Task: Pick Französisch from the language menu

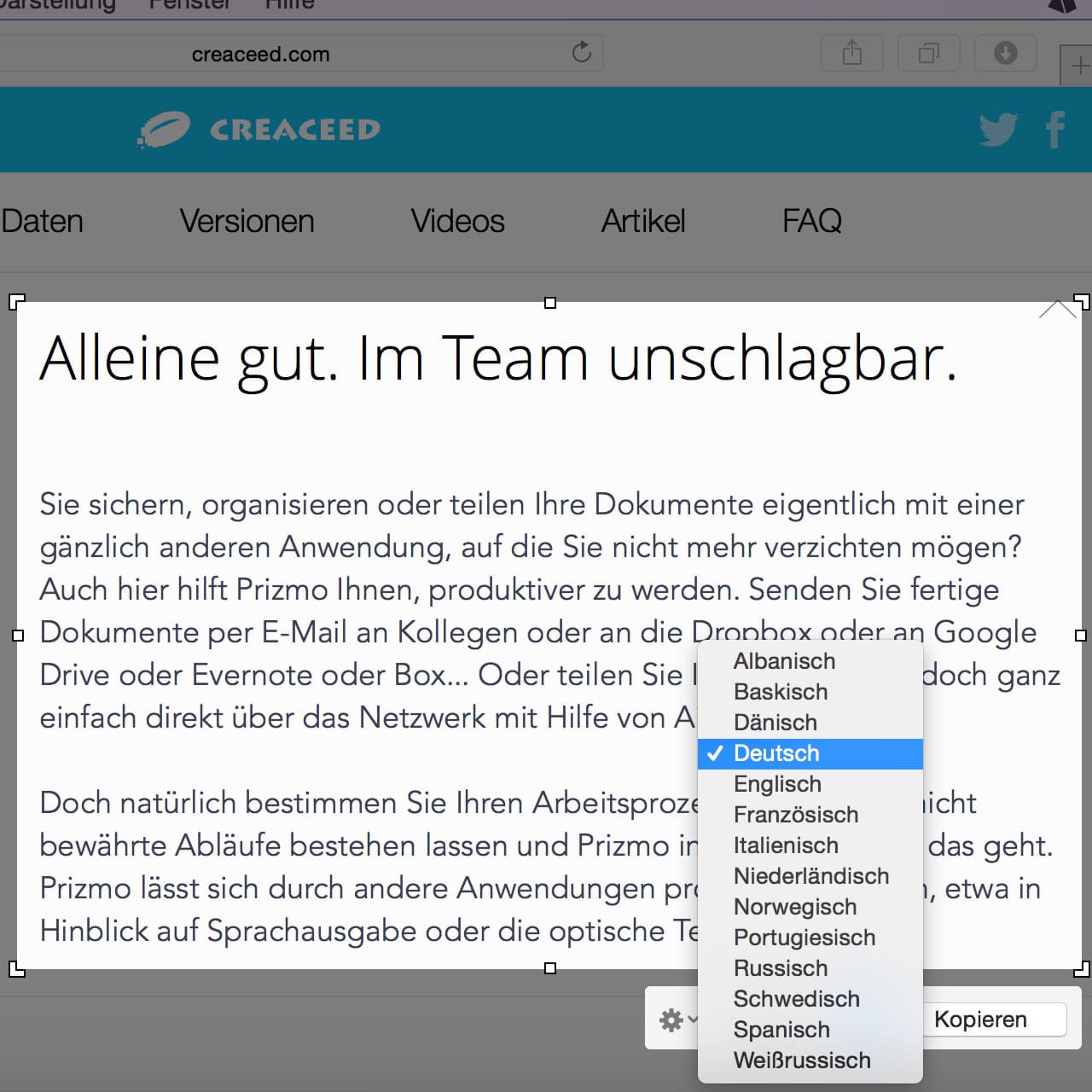Action: coord(810,815)
